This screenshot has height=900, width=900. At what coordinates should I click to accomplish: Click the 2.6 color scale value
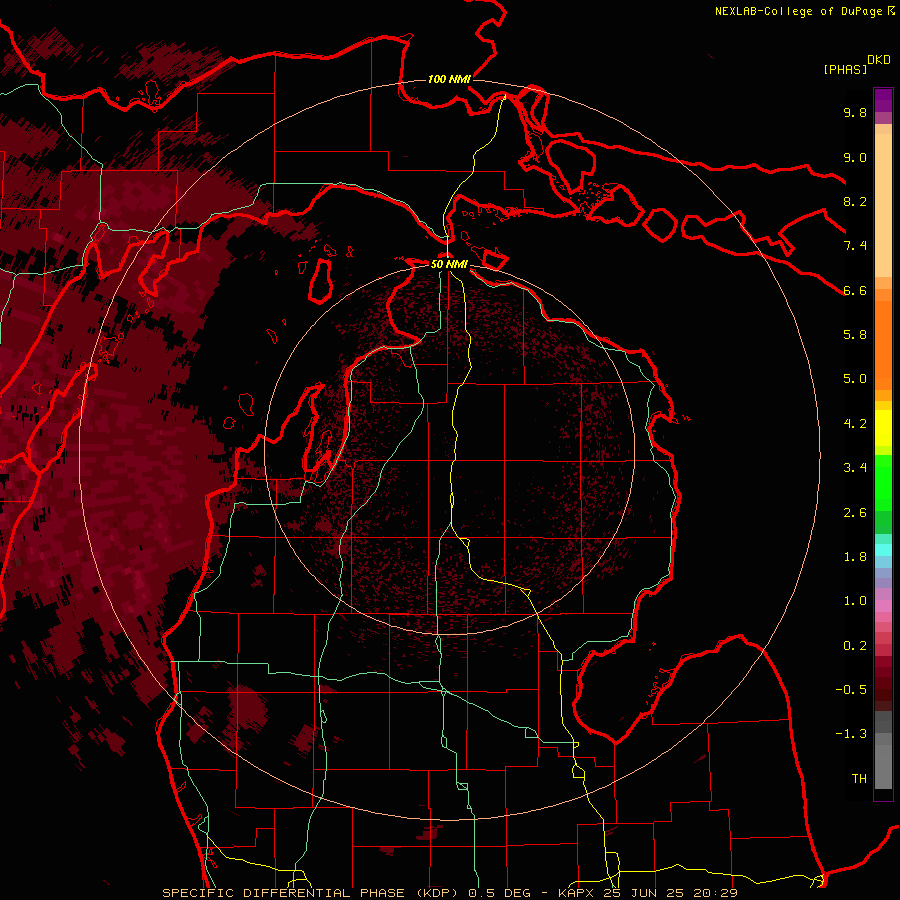(x=855, y=513)
